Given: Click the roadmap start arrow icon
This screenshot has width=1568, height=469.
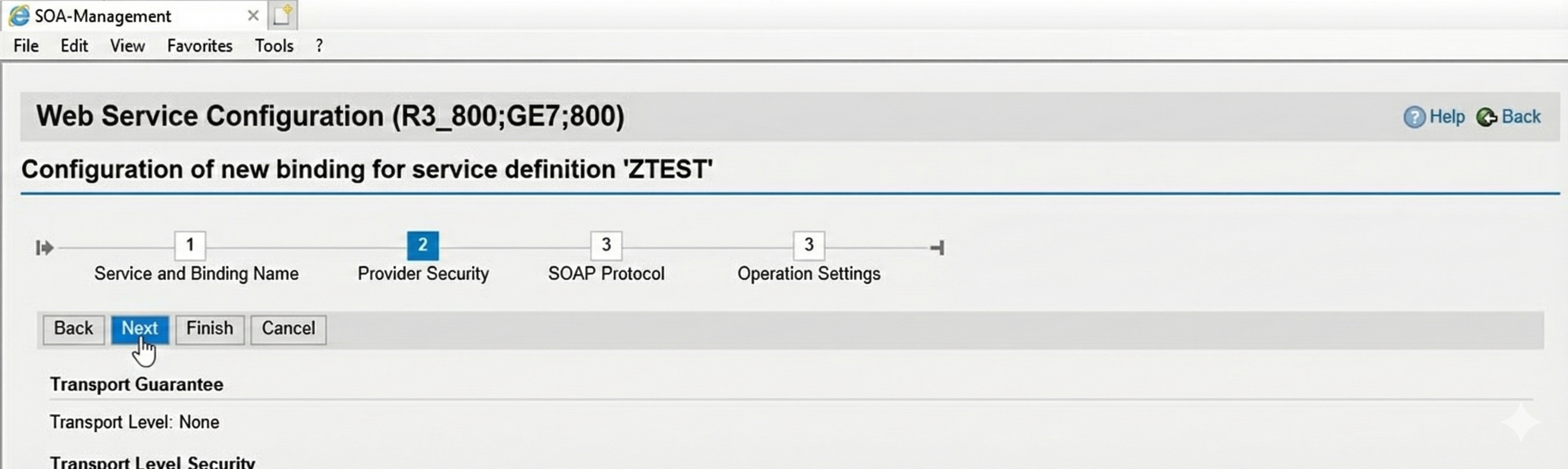Looking at the screenshot, I should pyautogui.click(x=44, y=247).
